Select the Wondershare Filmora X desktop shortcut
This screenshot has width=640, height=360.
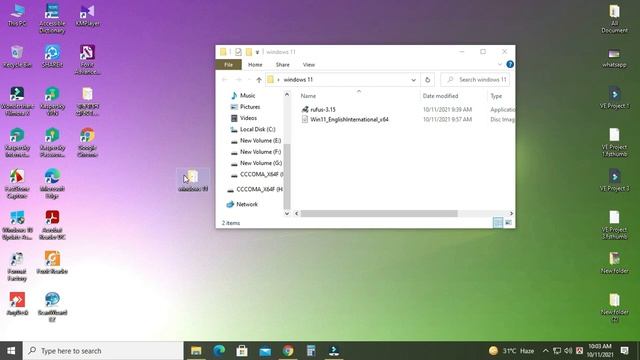(x=17, y=101)
